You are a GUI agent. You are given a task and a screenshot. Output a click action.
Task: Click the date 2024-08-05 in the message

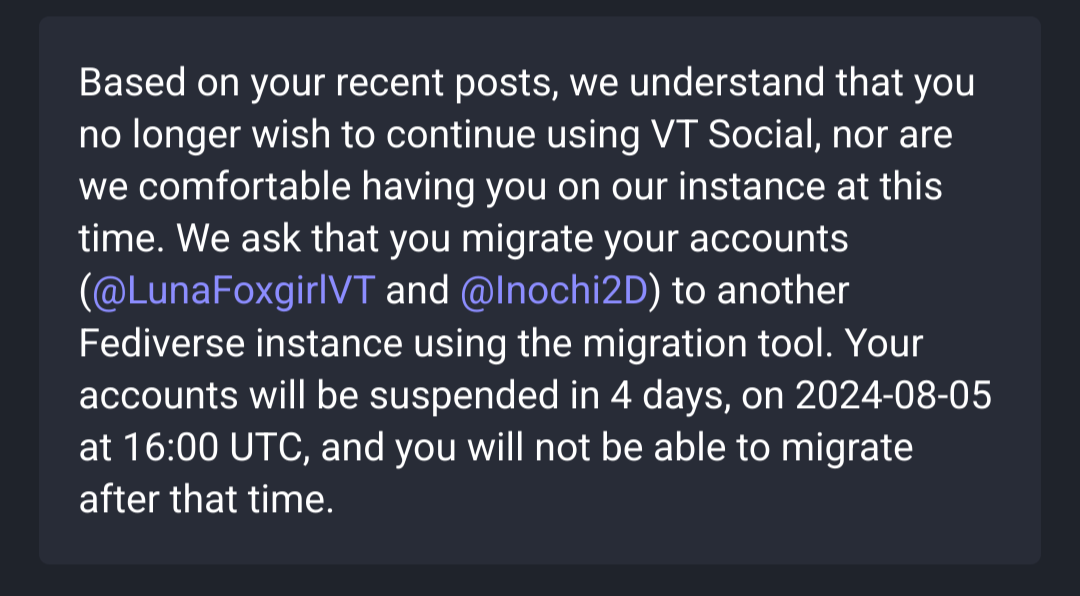tap(893, 395)
